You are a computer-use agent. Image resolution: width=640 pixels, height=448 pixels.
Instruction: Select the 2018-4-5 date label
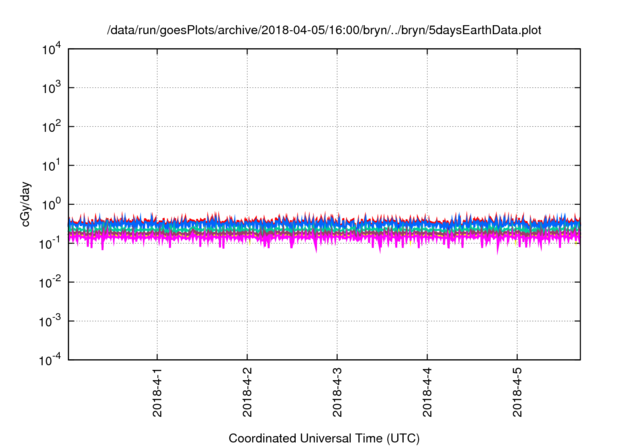[518, 392]
